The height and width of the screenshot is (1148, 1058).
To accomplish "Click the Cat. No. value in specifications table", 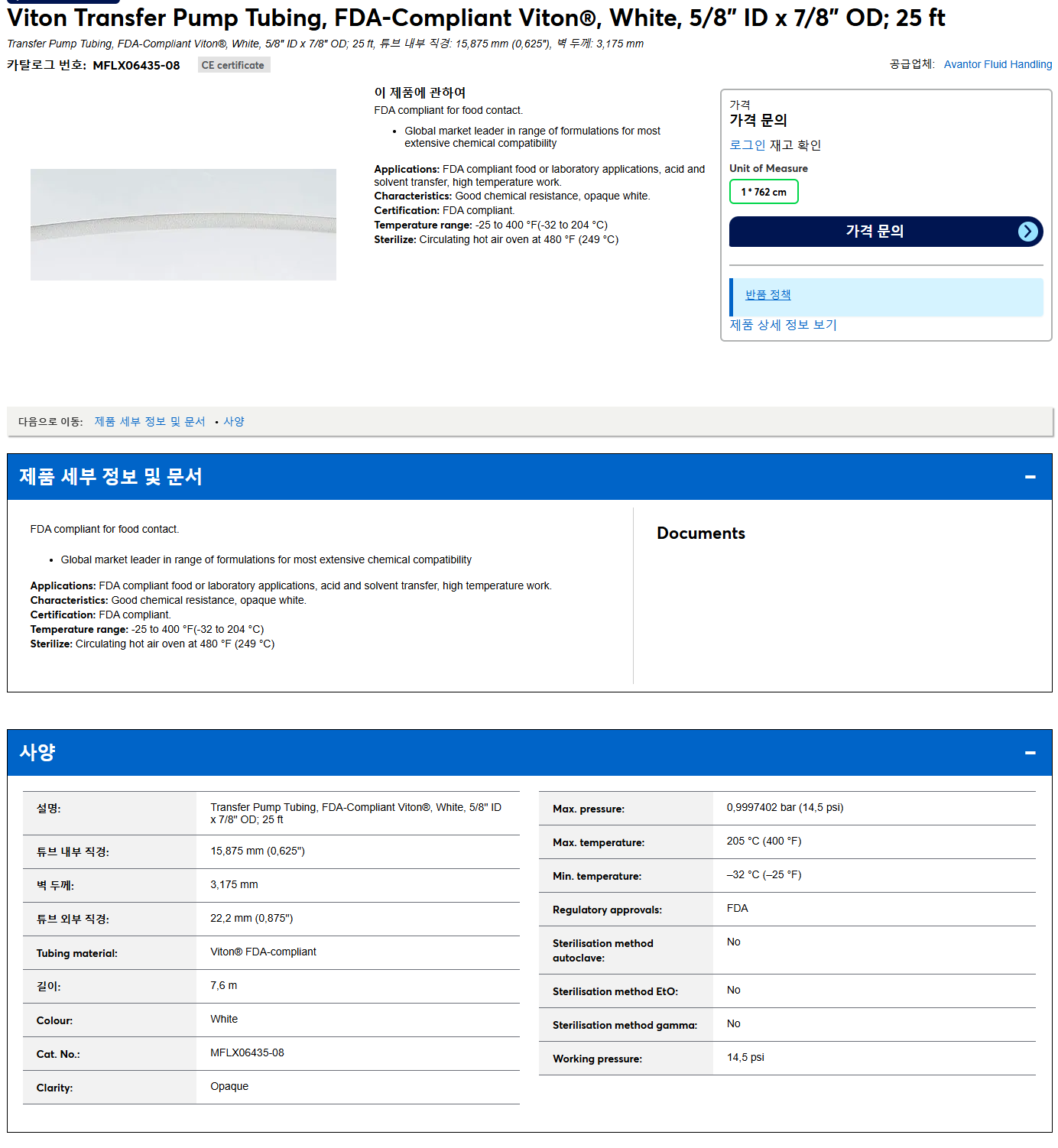I will (x=247, y=1053).
